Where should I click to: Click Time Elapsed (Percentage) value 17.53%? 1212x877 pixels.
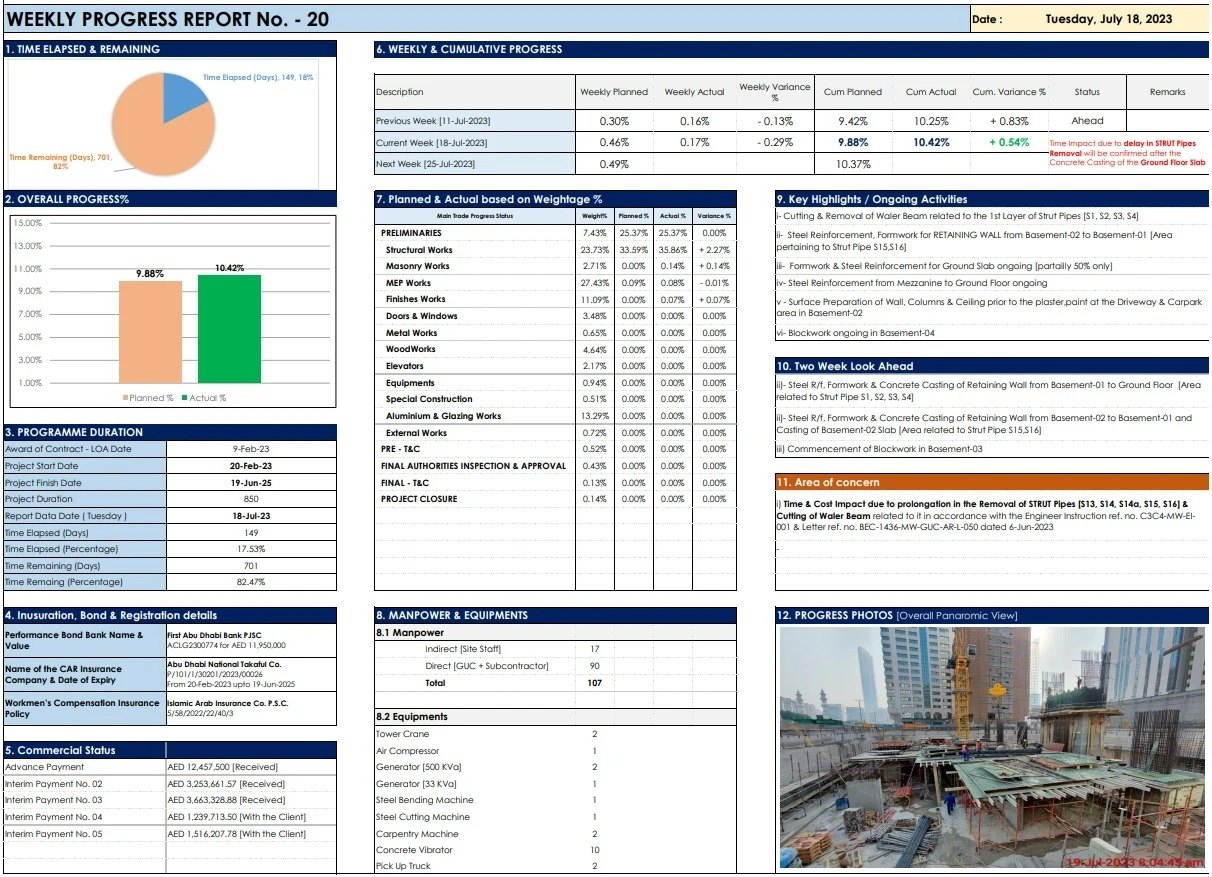click(x=251, y=549)
